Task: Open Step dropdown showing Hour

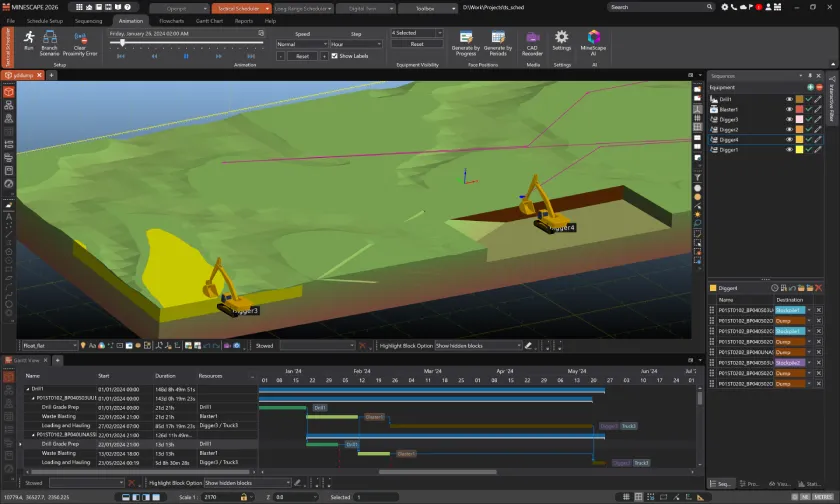Action: click(356, 44)
